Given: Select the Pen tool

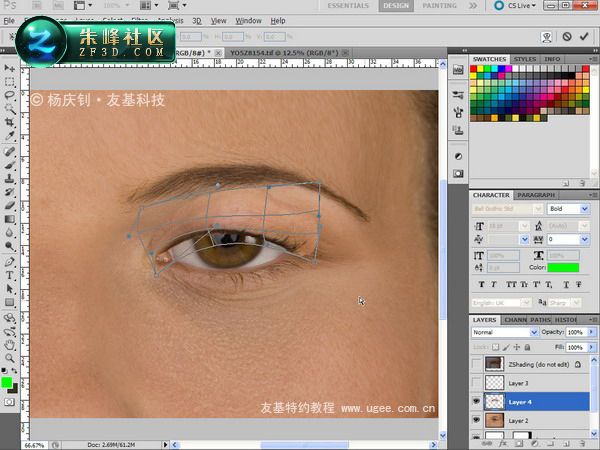Looking at the screenshot, I should point(10,262).
